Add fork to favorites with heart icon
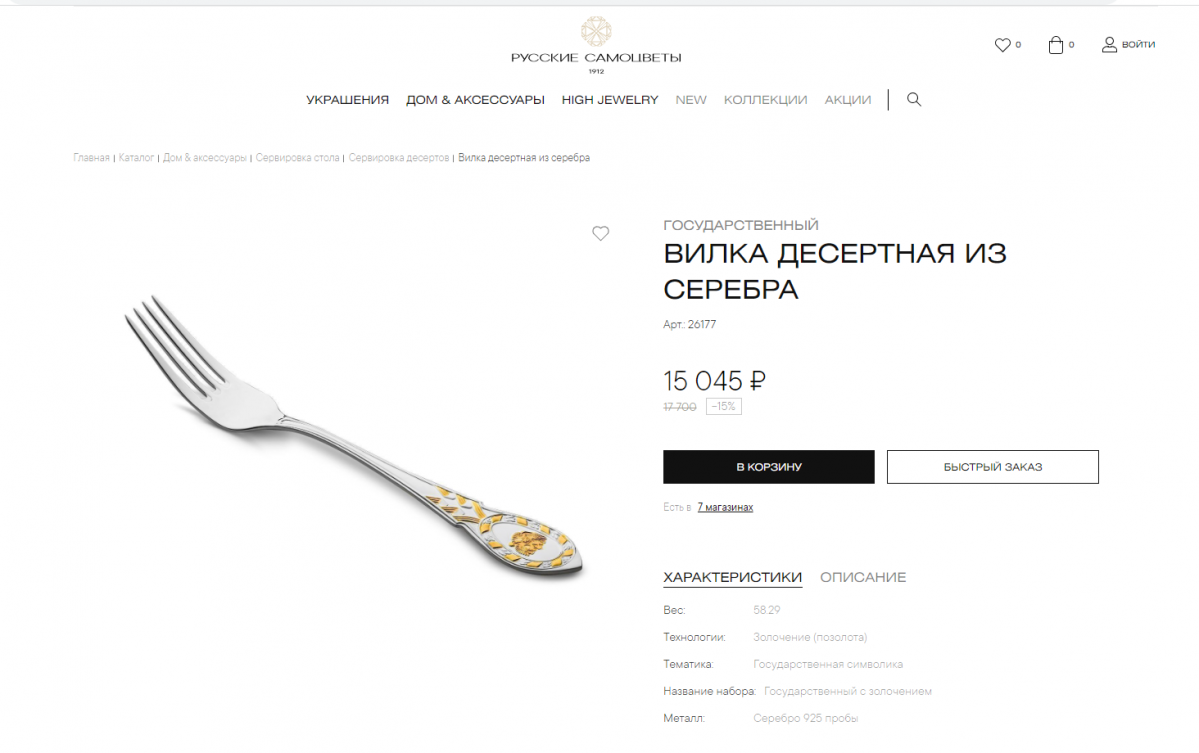 click(x=600, y=233)
